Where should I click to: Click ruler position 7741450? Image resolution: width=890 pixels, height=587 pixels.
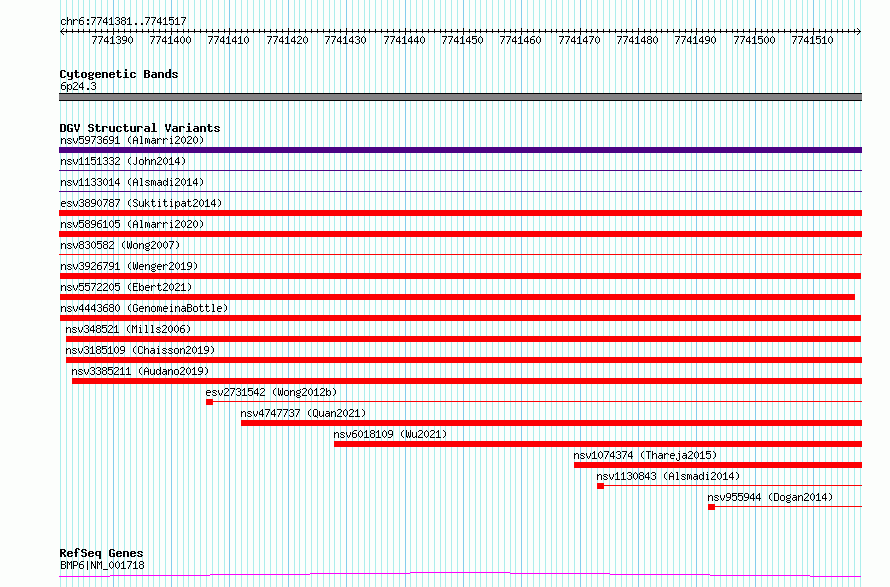[463, 40]
